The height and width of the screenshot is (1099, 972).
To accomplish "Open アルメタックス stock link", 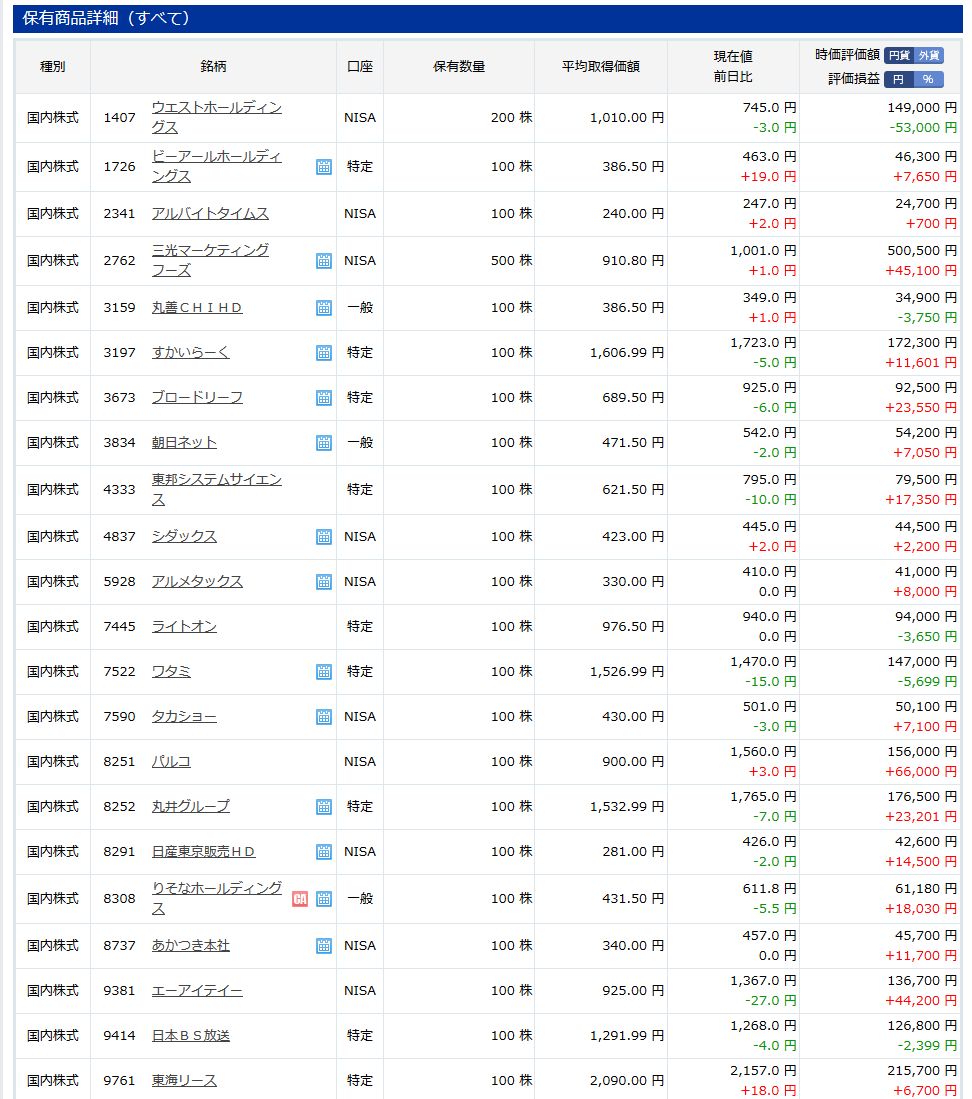I will pos(197,582).
